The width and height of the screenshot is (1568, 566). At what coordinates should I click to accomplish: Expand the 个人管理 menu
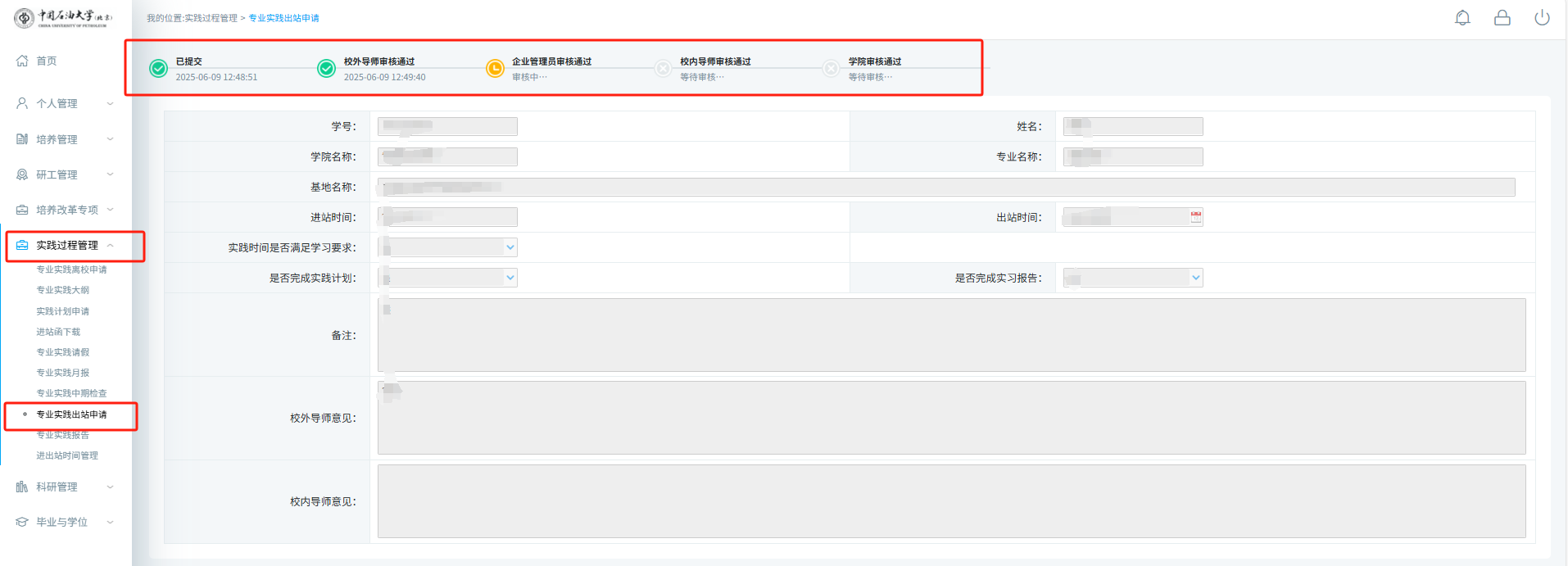64,103
